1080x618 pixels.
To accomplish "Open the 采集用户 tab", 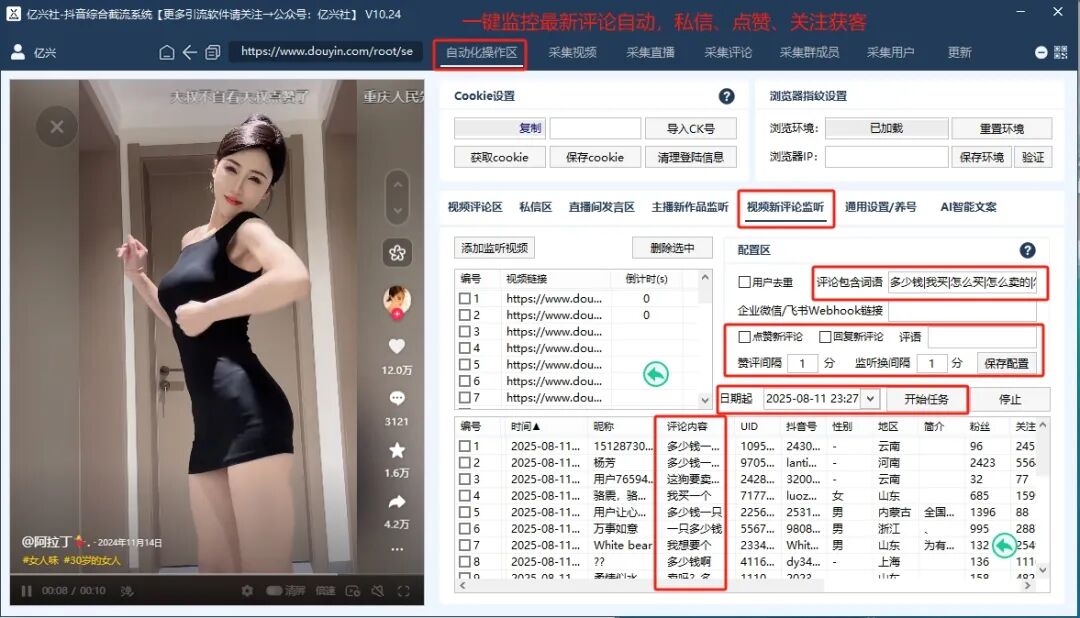I will [890, 52].
